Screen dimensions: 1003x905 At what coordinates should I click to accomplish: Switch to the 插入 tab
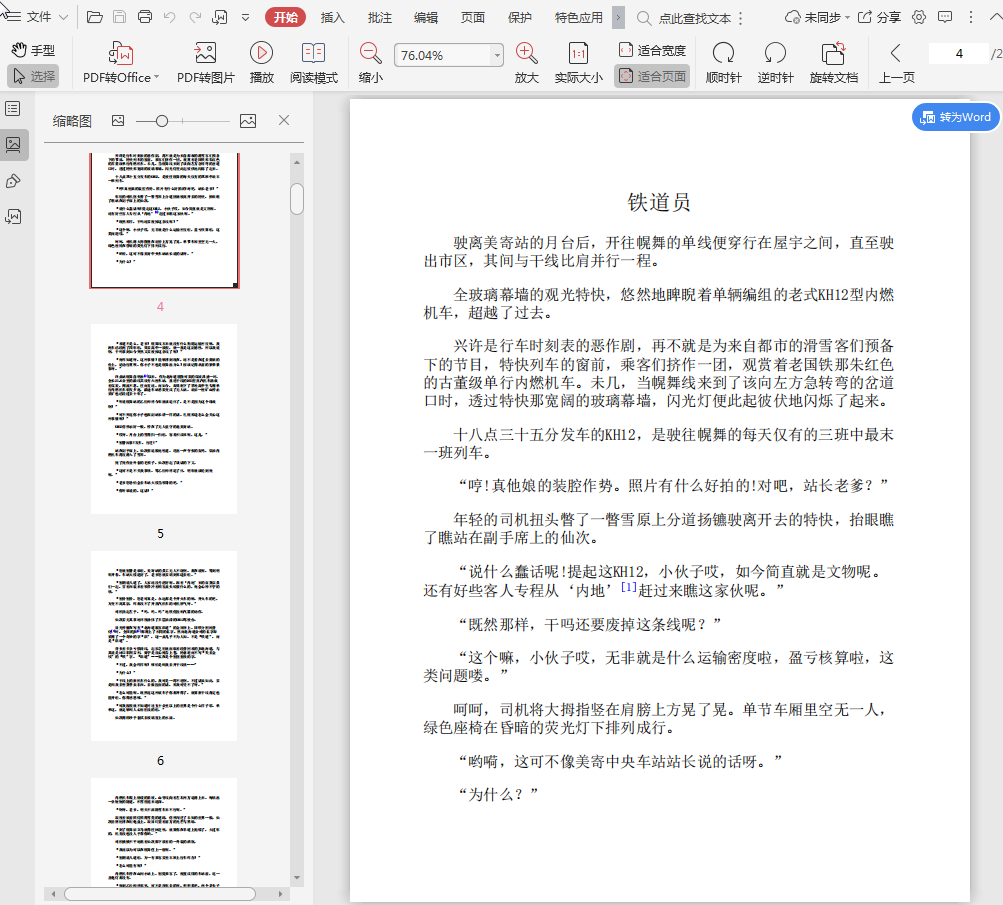coord(333,17)
